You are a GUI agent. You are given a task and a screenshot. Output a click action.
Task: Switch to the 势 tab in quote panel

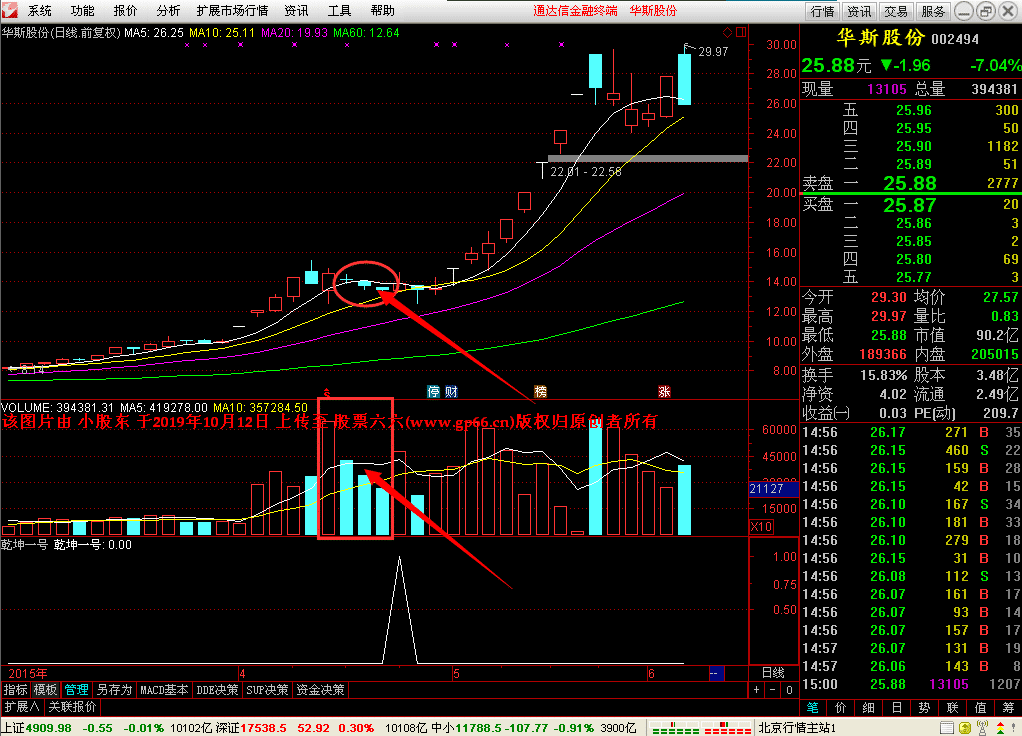(x=924, y=708)
